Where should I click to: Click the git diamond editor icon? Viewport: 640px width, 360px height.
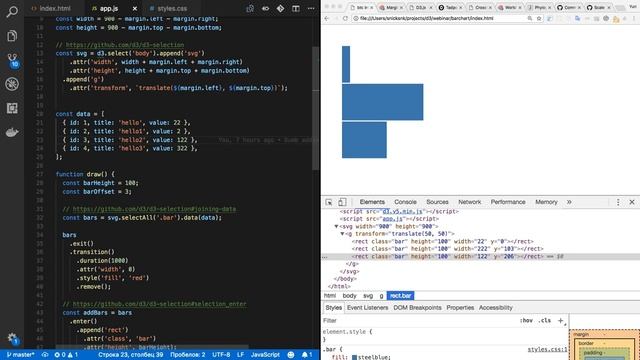[280, 8]
